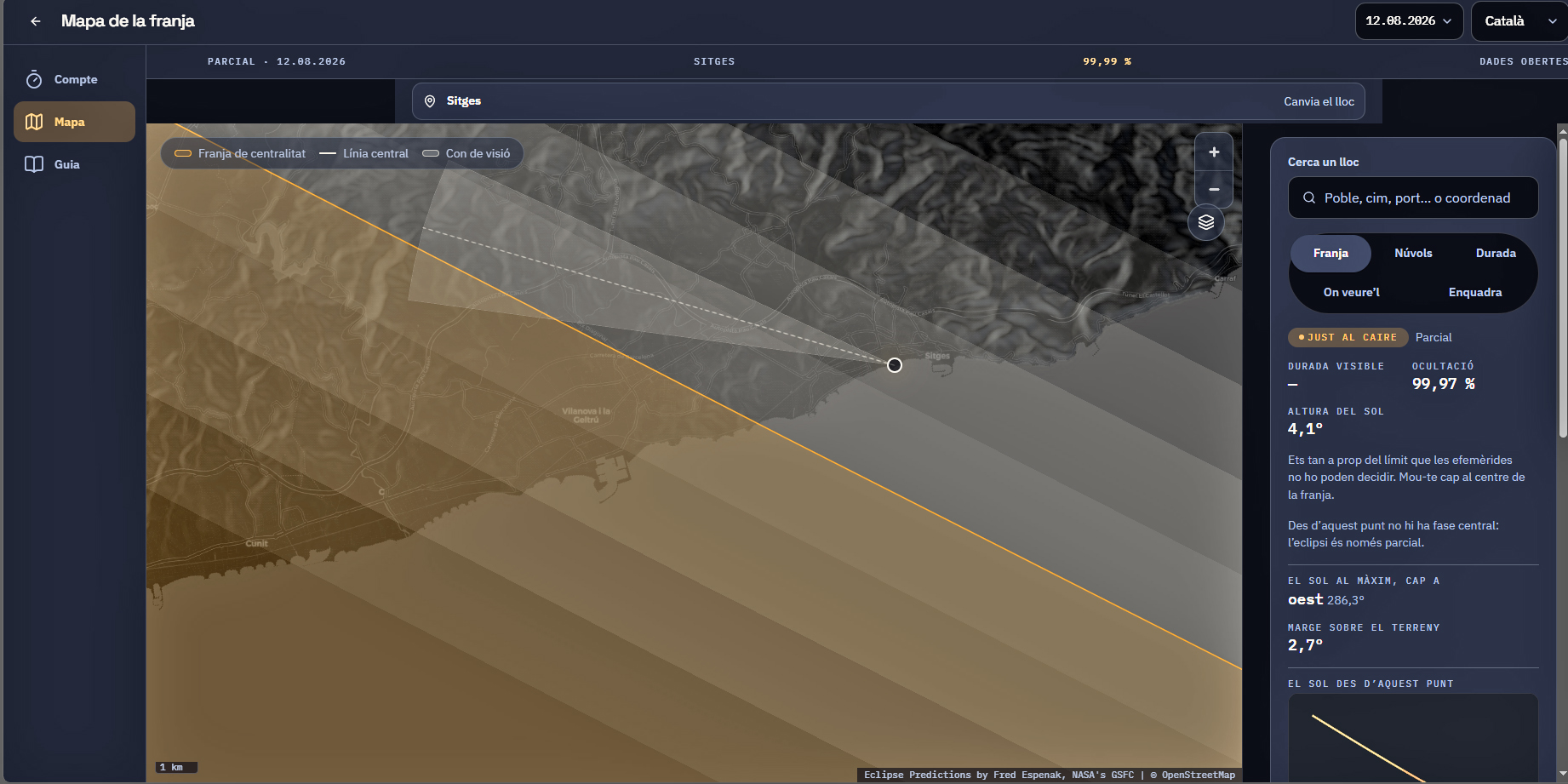Click the Eclipse Predictions by Fred Espenak credit
1568x784 pixels.
click(x=999, y=775)
